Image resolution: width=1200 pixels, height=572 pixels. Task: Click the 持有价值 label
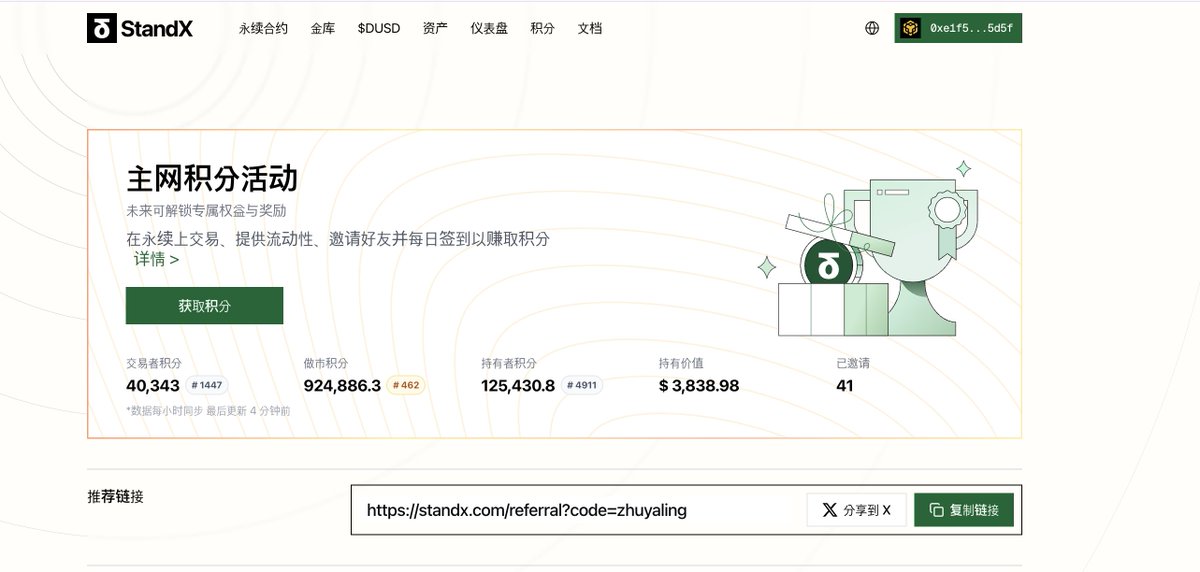point(680,363)
